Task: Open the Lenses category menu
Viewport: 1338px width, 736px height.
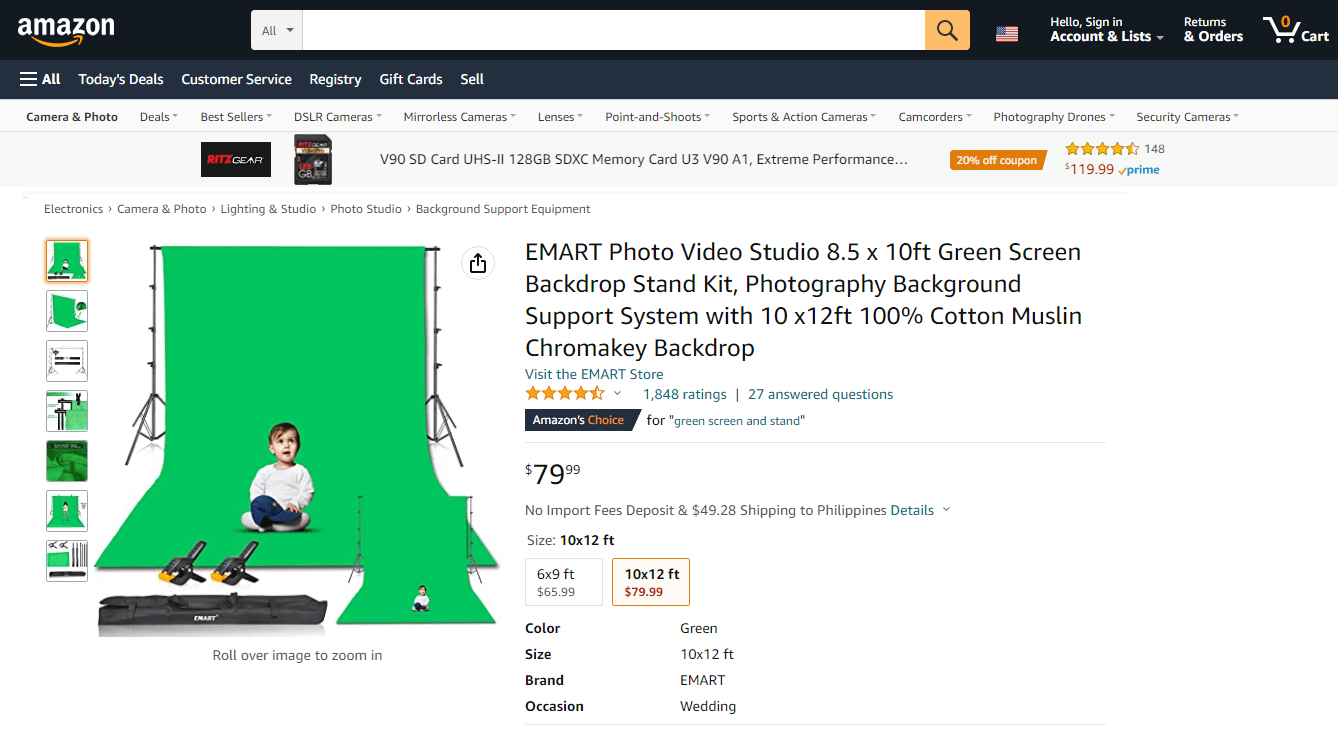Action: pos(559,117)
